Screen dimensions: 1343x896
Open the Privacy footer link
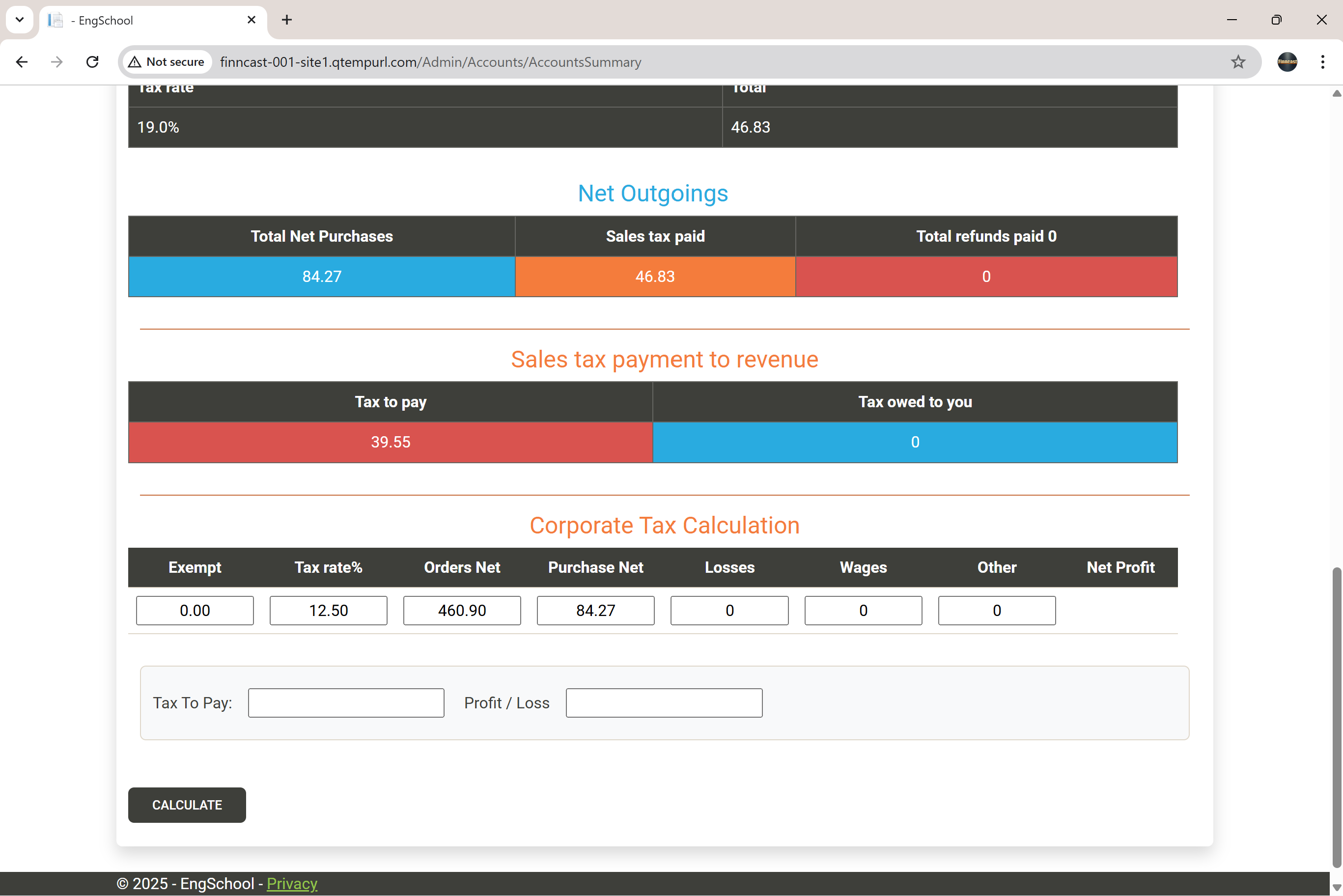click(x=291, y=883)
